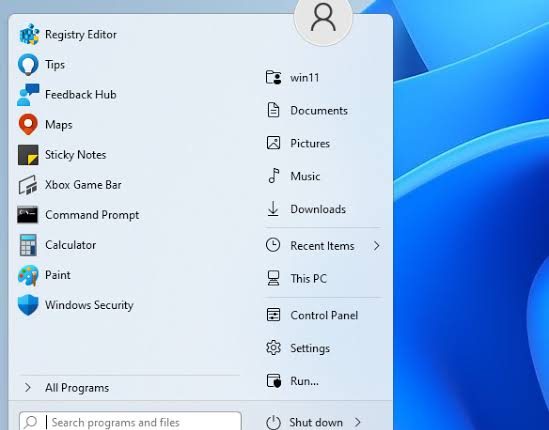Open Sticky Notes icon
Screen dimensions: 549x430
click(28, 155)
